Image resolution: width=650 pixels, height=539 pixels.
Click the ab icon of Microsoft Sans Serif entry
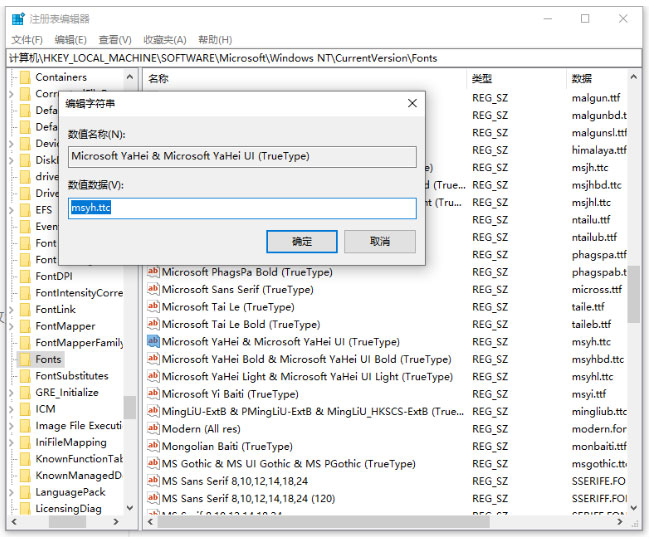click(x=153, y=289)
